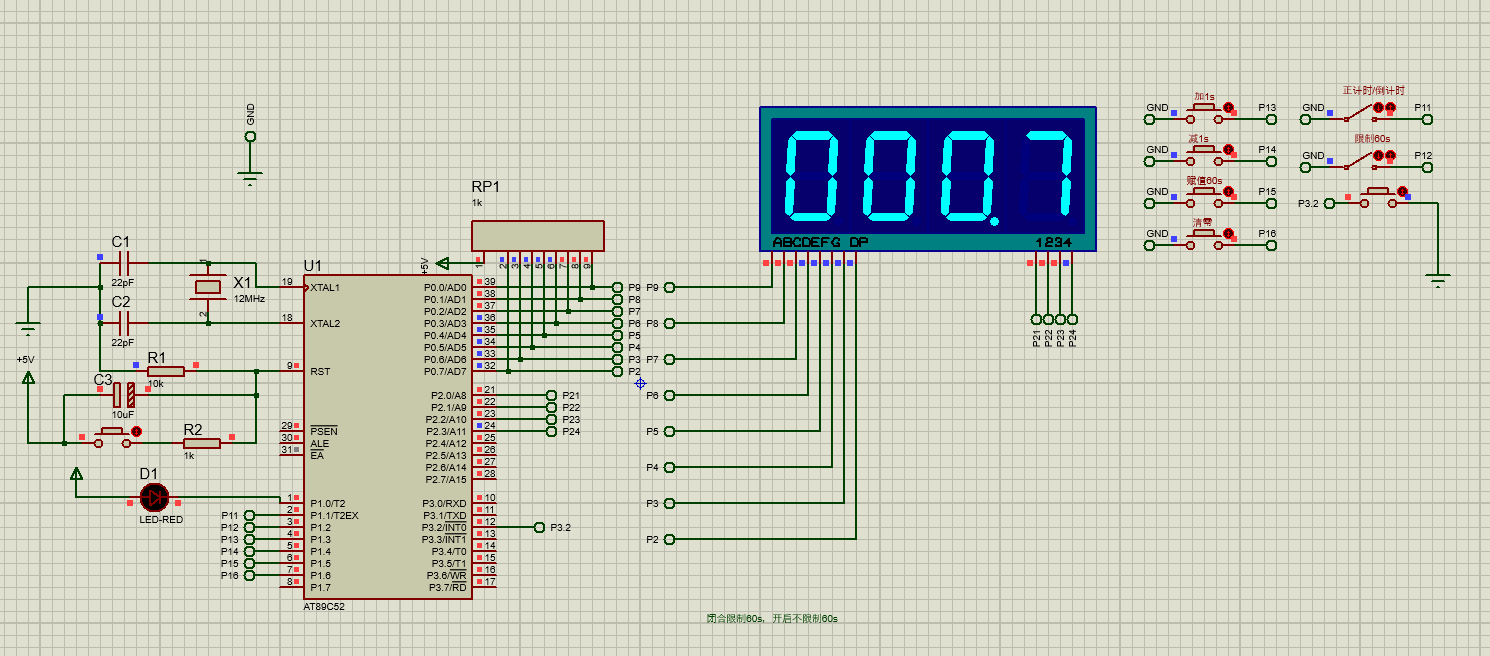Select the AT89C52 microcontroller U1 body

[x=389, y=437]
